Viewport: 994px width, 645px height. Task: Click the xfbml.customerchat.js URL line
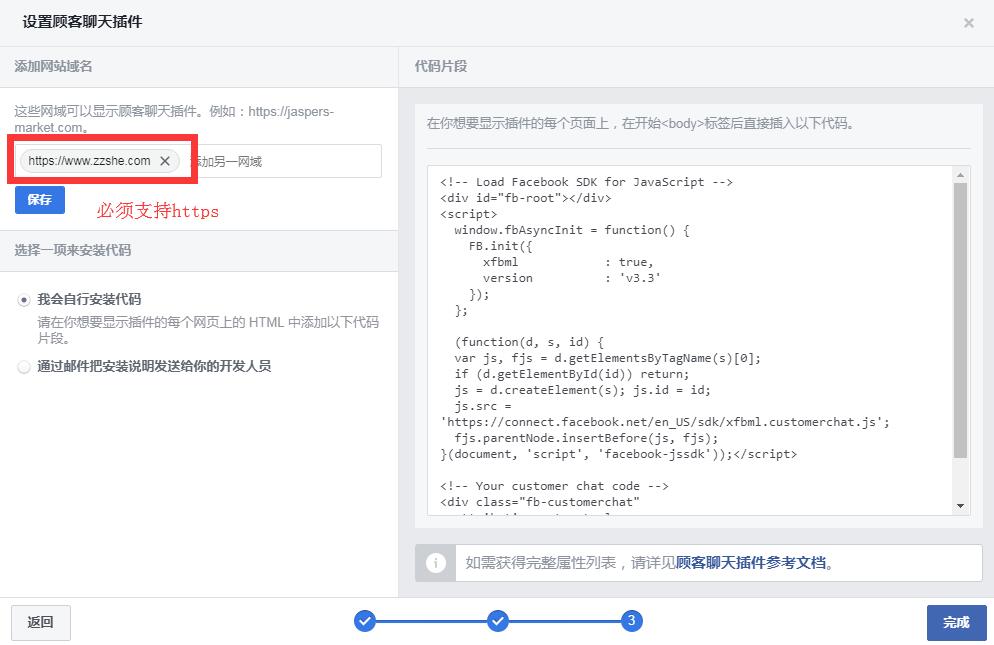point(665,422)
